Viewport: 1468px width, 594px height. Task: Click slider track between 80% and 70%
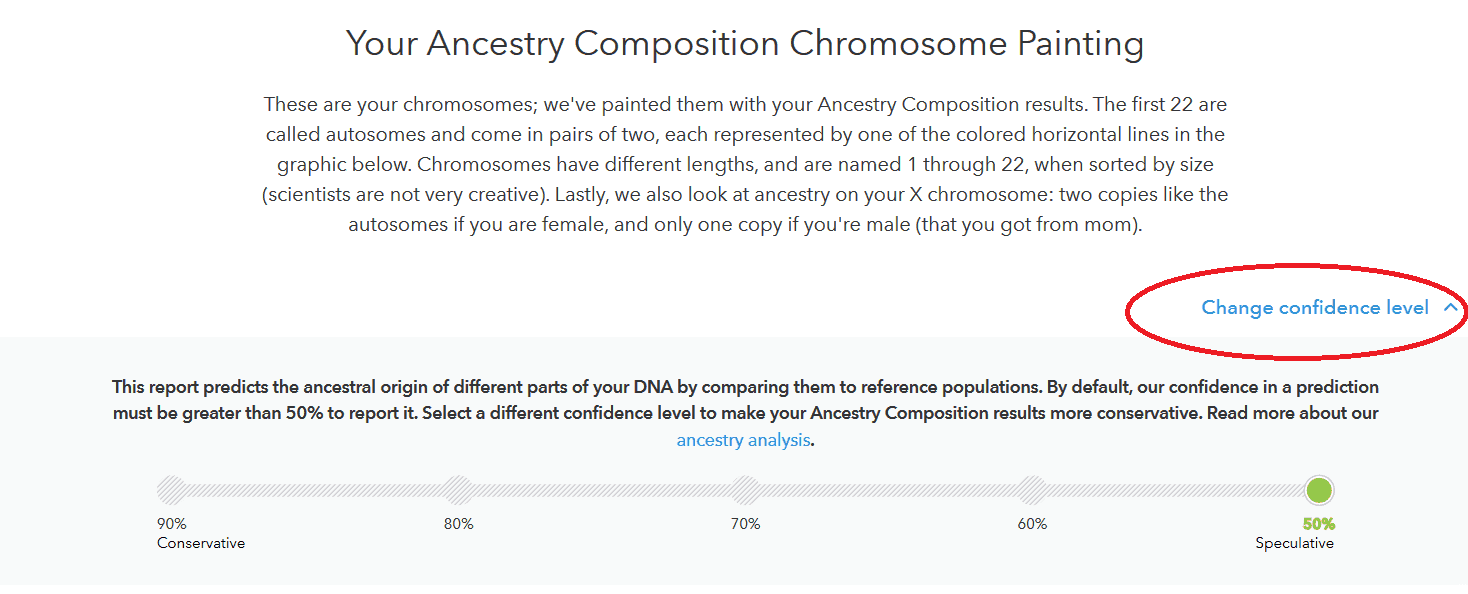click(602, 490)
